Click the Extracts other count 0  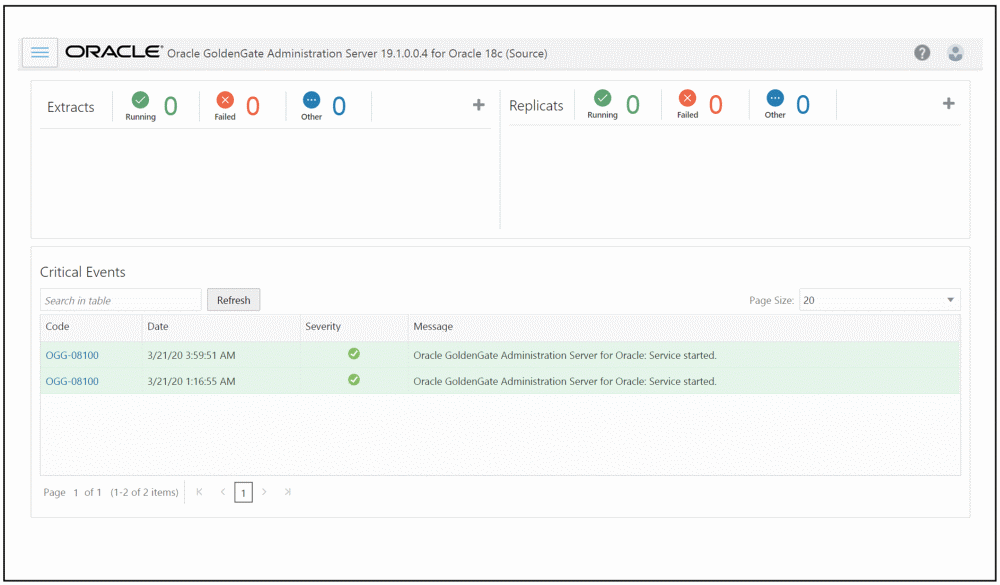pos(339,107)
